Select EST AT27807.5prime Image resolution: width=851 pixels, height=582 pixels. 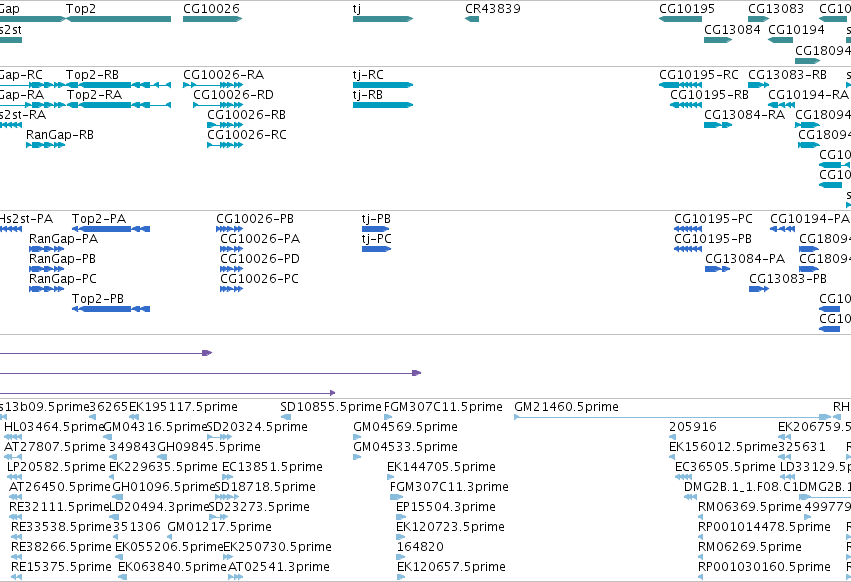(55, 447)
